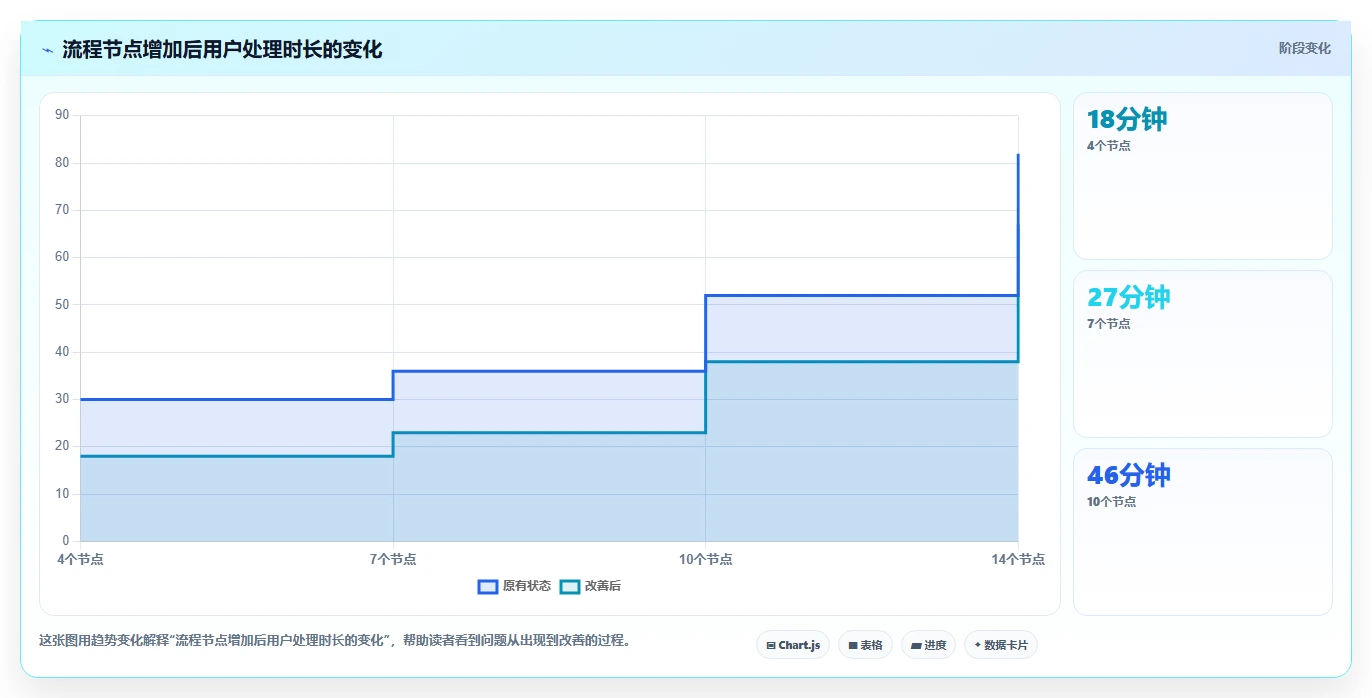The height and width of the screenshot is (698, 1372).
Task: Select the 46分钟 data card
Action: (x=1202, y=532)
